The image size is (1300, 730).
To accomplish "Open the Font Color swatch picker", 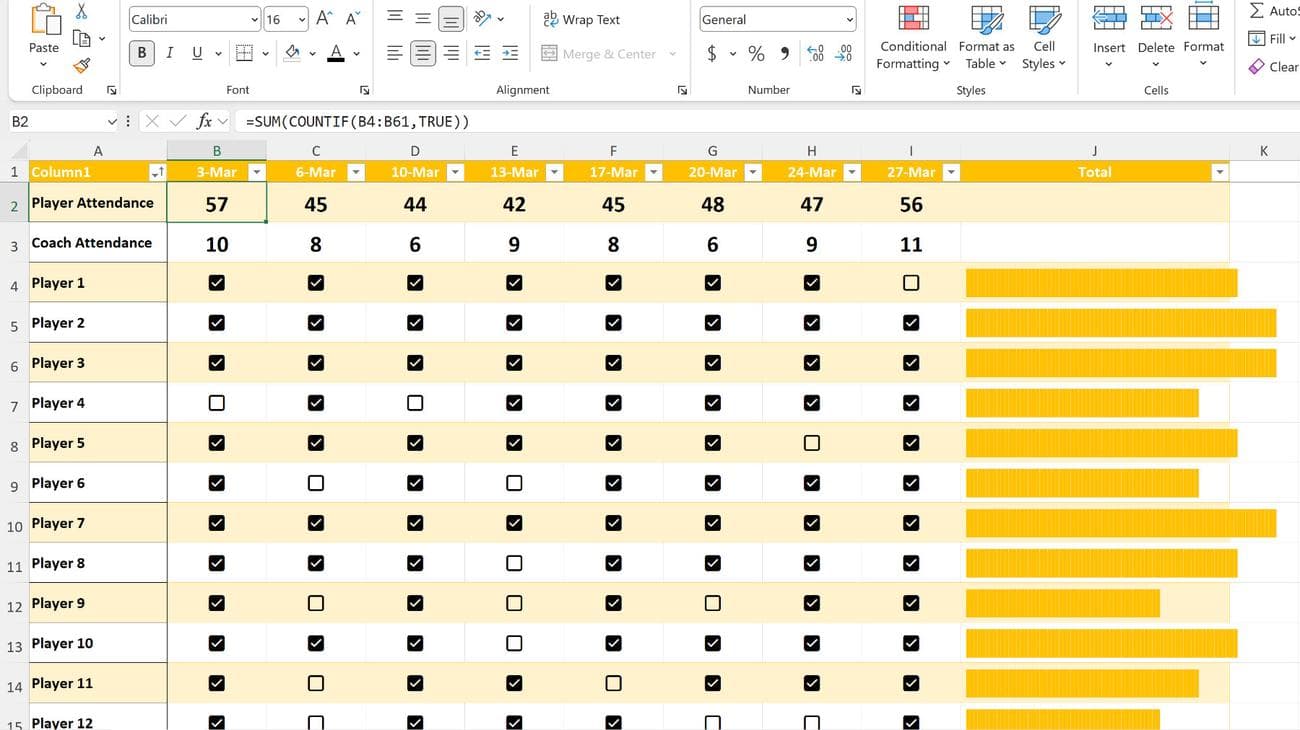I will (x=355, y=52).
